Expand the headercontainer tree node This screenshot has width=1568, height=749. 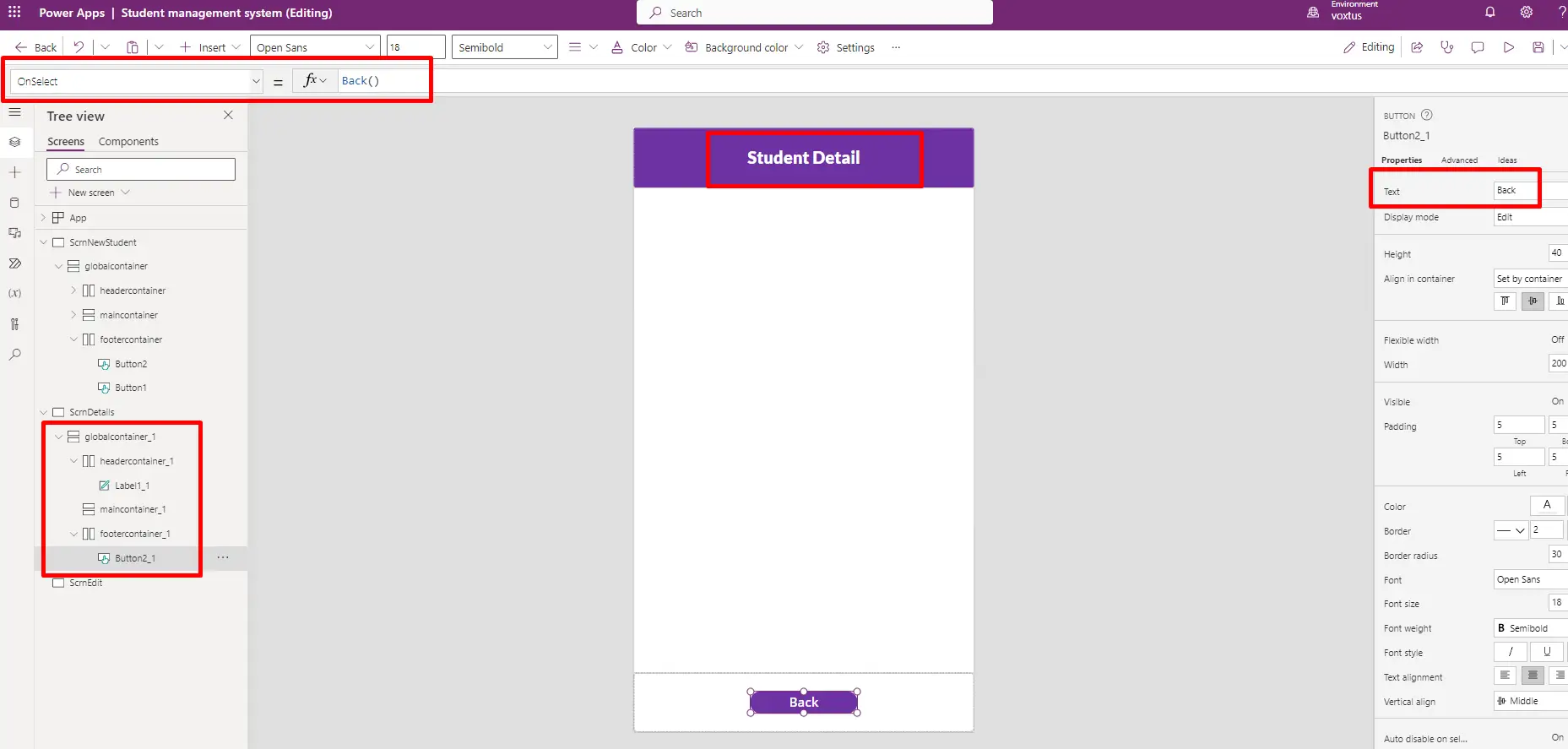tap(73, 290)
